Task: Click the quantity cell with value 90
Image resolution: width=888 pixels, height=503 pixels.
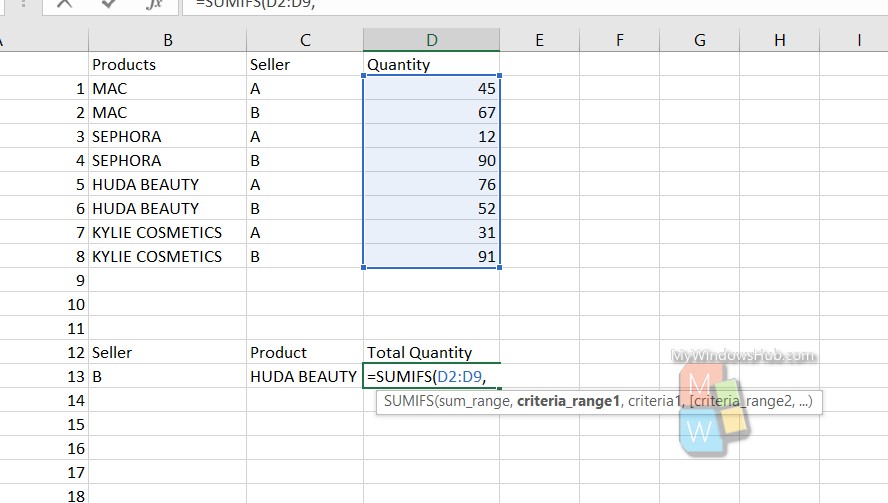Action: tap(432, 160)
